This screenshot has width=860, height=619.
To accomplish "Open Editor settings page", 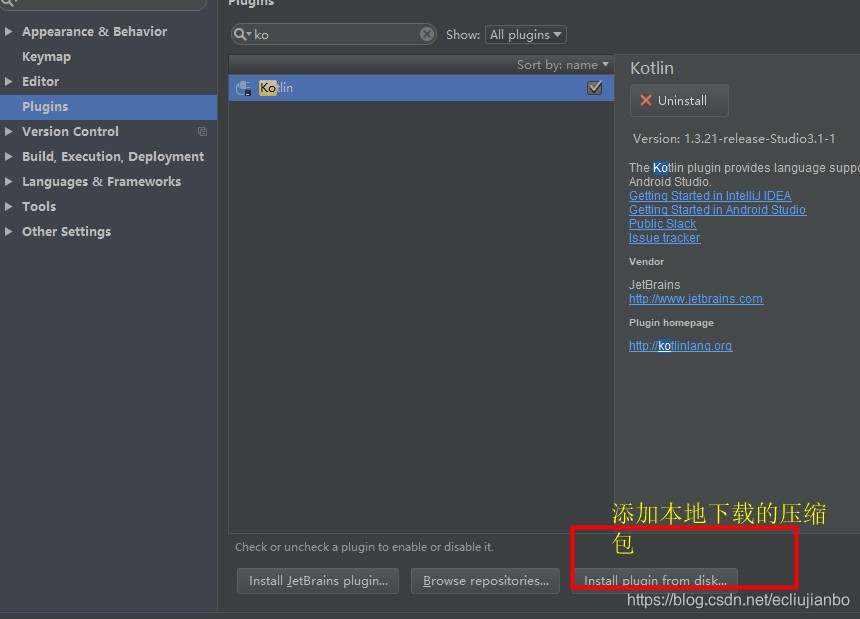I will tap(41, 81).
